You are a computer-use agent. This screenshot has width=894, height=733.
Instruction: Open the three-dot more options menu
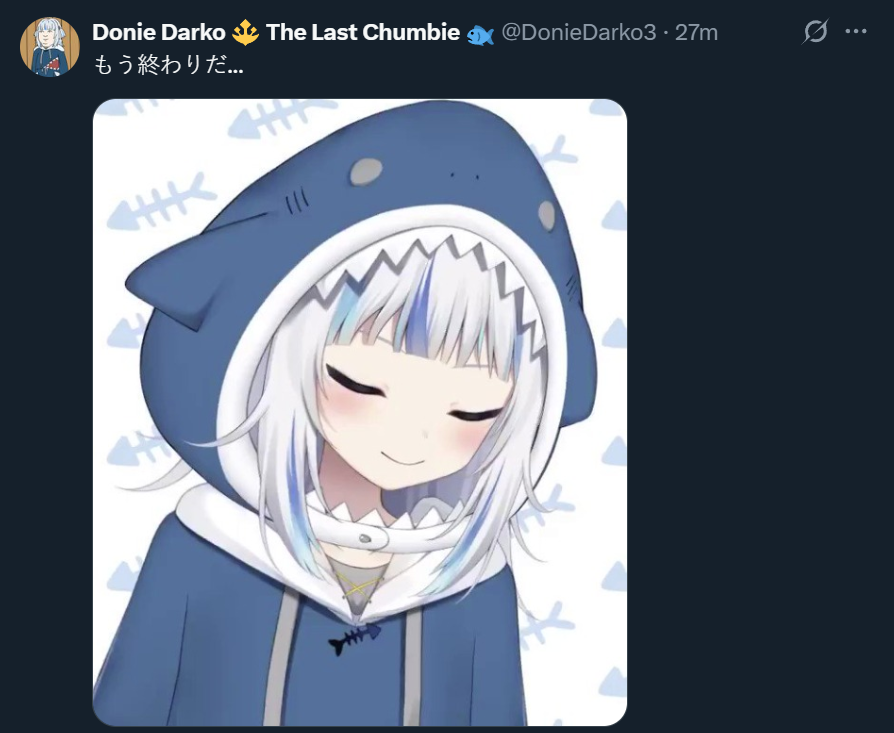tap(856, 31)
